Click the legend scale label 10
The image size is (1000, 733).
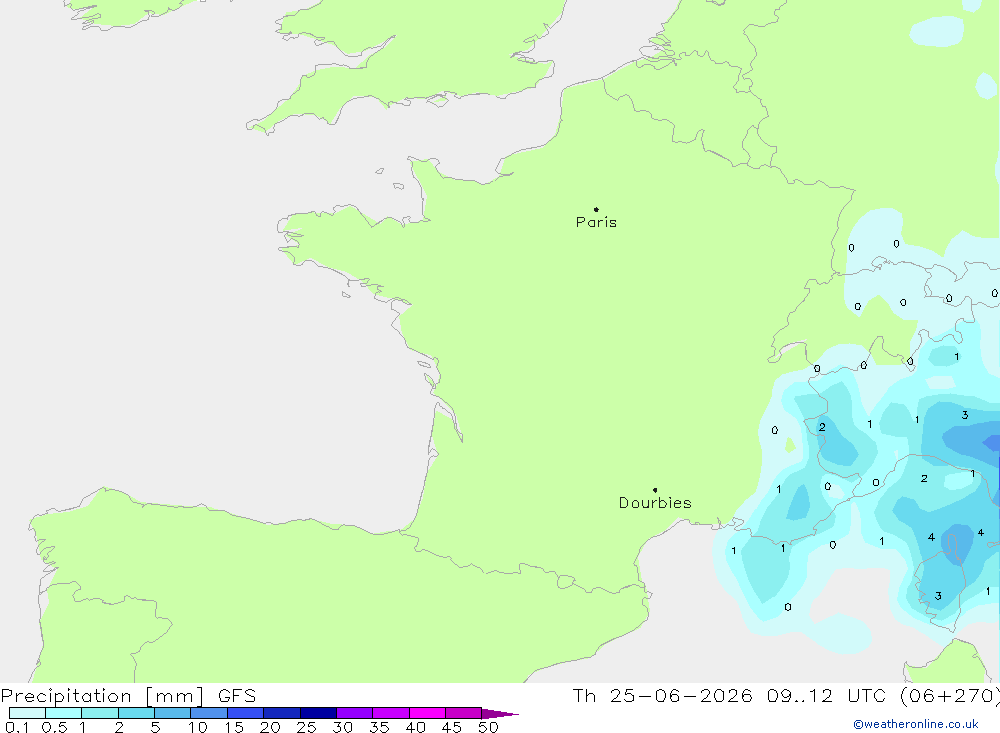click(x=198, y=727)
